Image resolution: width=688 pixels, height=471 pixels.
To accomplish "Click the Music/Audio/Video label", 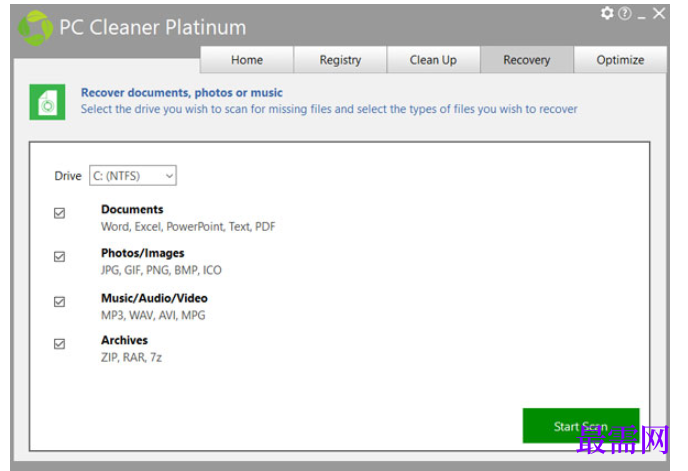I will 154,298.
